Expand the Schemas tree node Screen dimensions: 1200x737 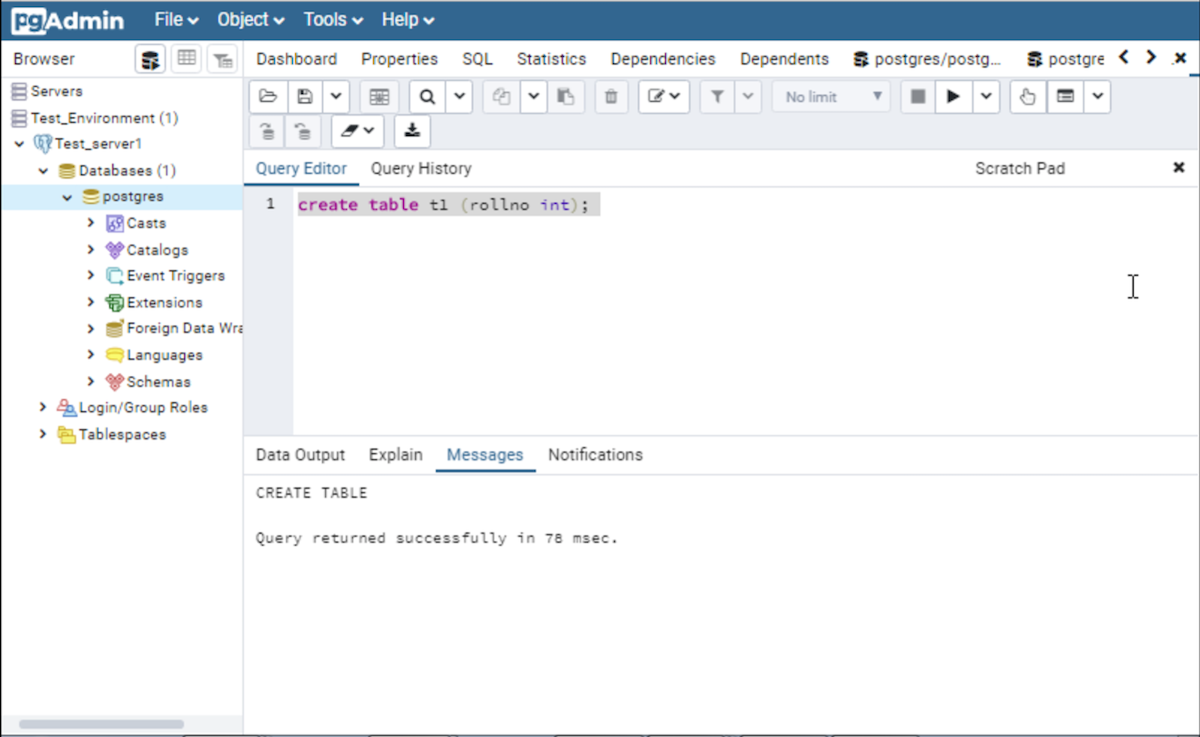(x=91, y=382)
